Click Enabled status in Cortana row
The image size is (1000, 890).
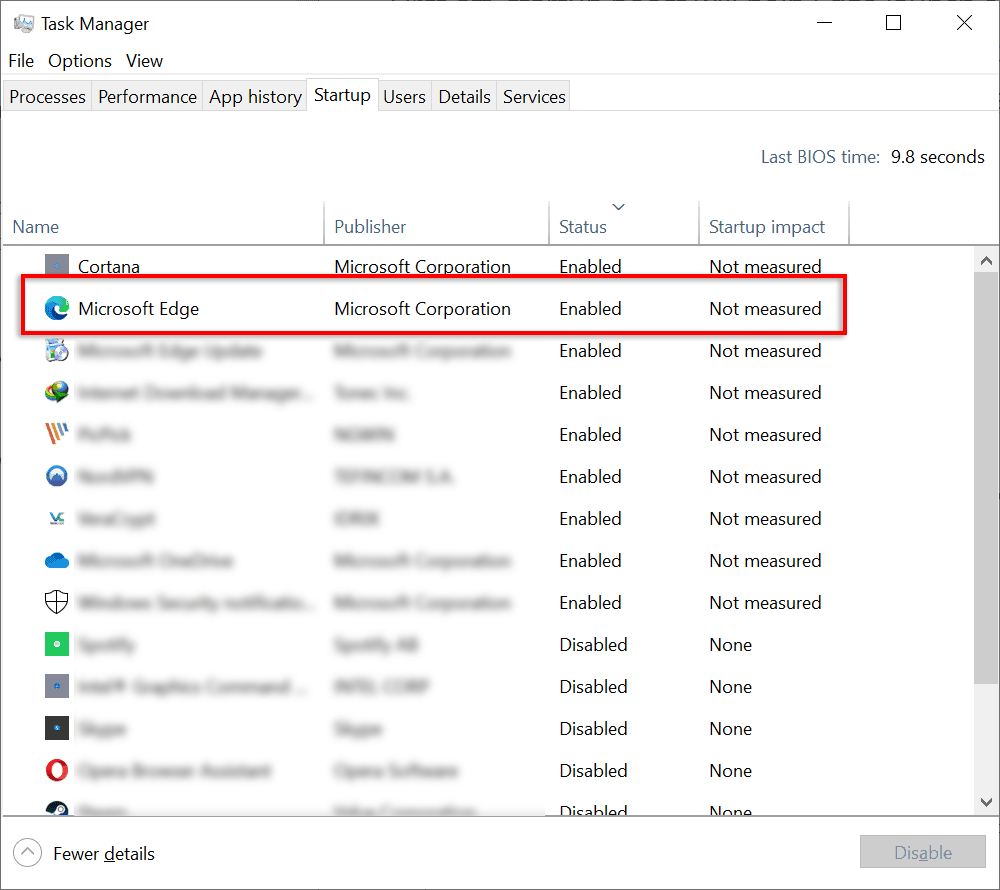[x=590, y=266]
